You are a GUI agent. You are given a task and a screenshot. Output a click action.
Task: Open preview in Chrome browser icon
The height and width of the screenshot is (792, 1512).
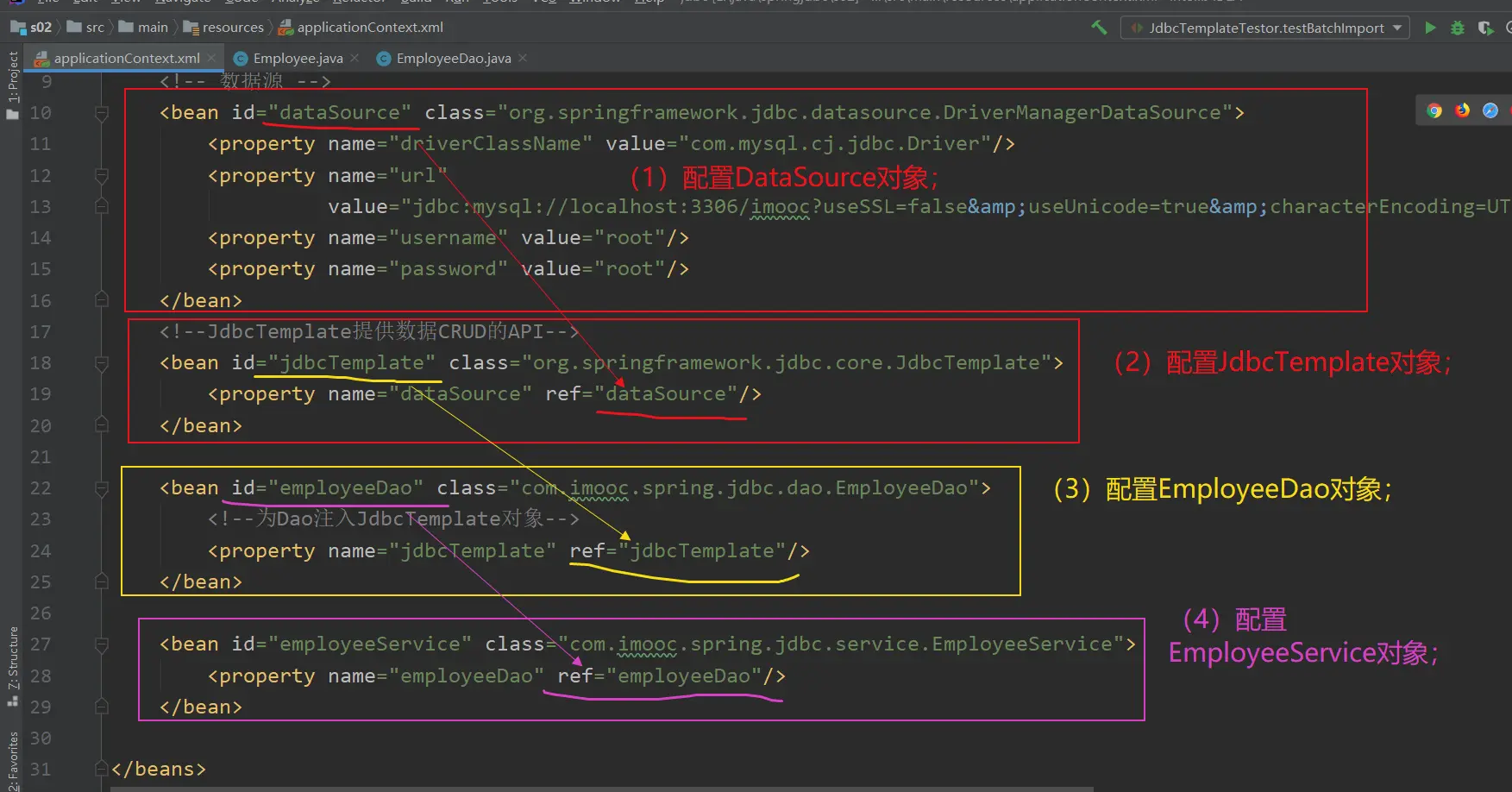(1434, 110)
